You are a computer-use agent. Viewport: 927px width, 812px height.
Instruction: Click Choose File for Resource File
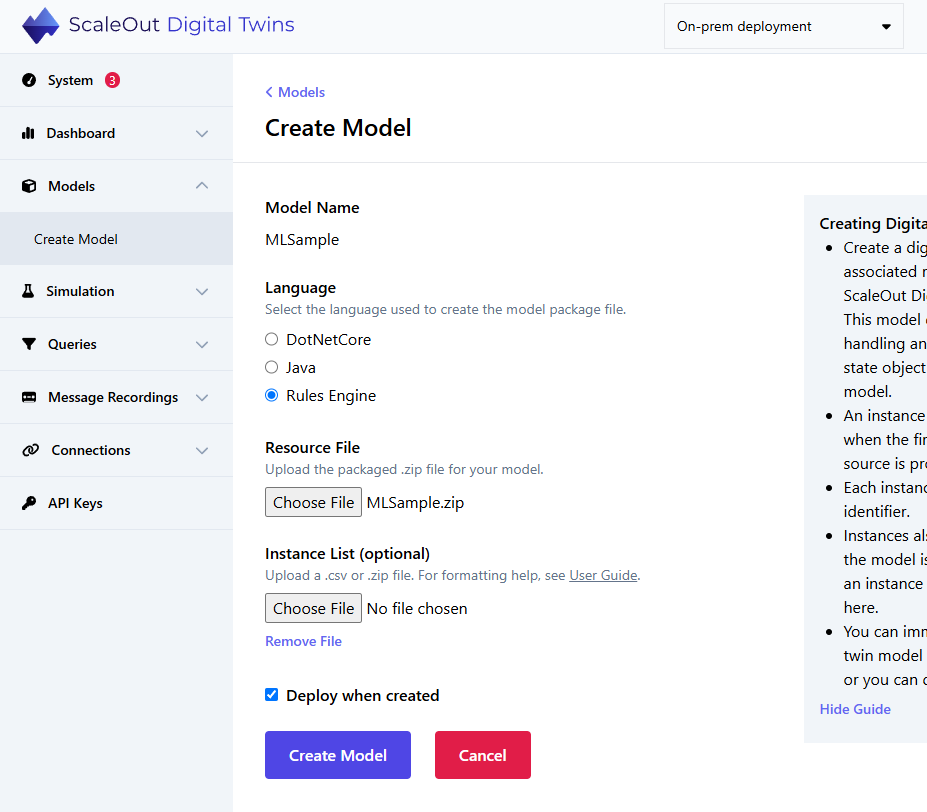point(313,502)
